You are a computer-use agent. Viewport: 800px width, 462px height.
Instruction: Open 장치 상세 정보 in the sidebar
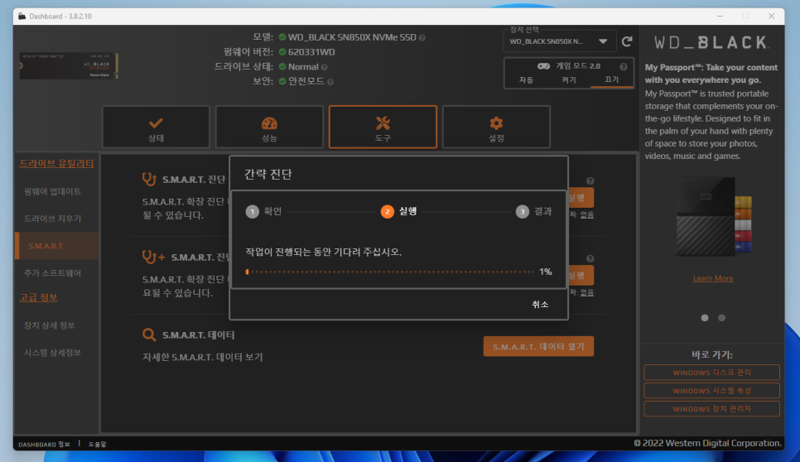pos(49,325)
